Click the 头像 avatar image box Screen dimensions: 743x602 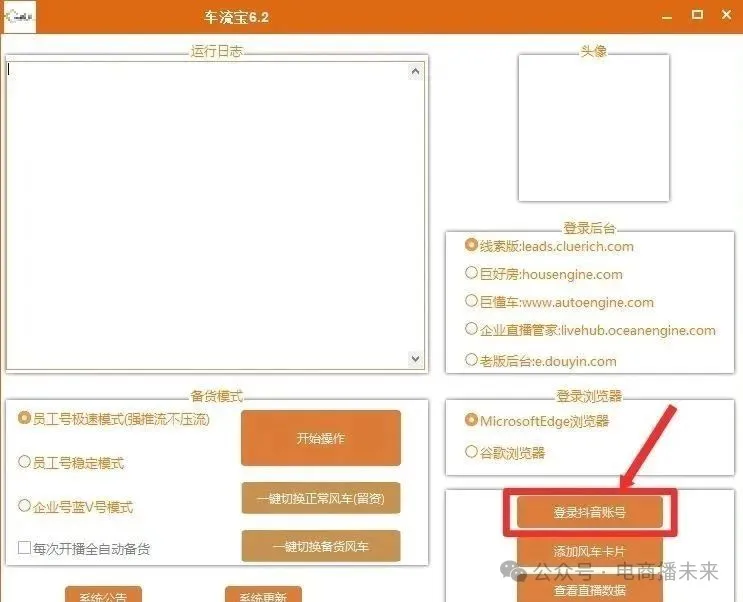(x=593, y=128)
